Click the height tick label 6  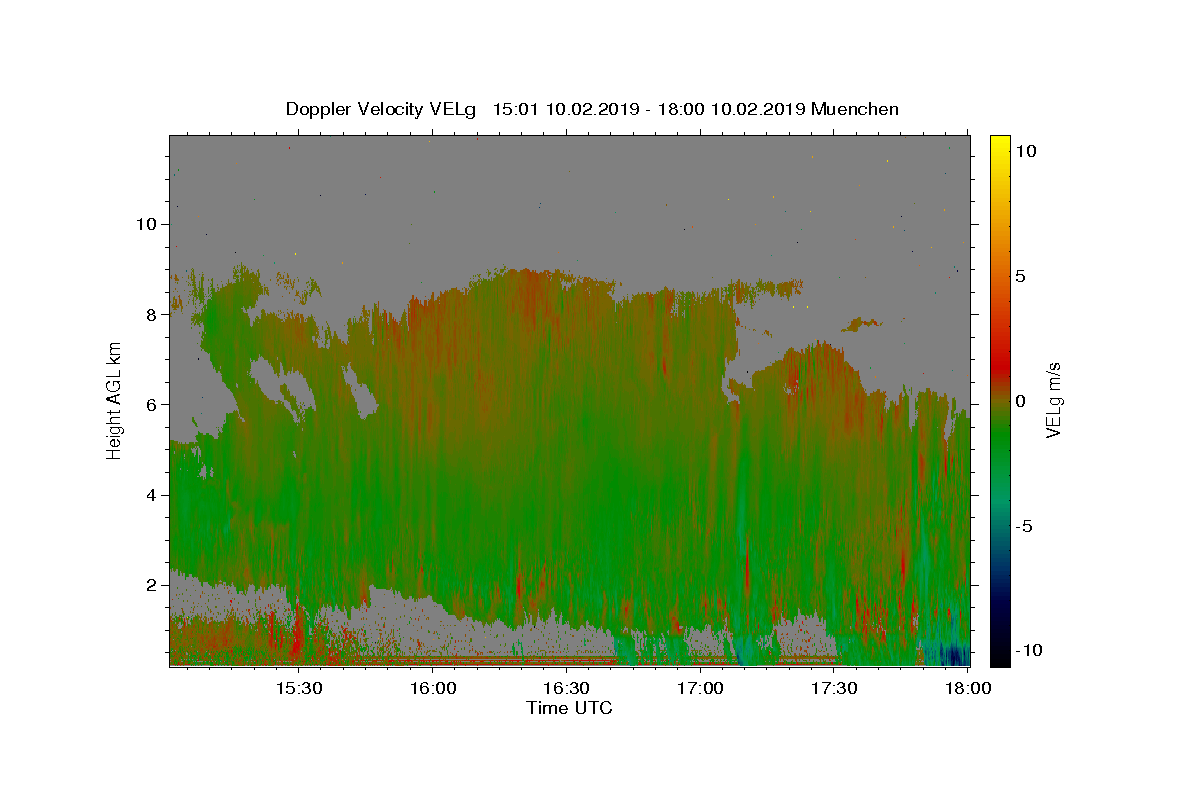[152, 404]
